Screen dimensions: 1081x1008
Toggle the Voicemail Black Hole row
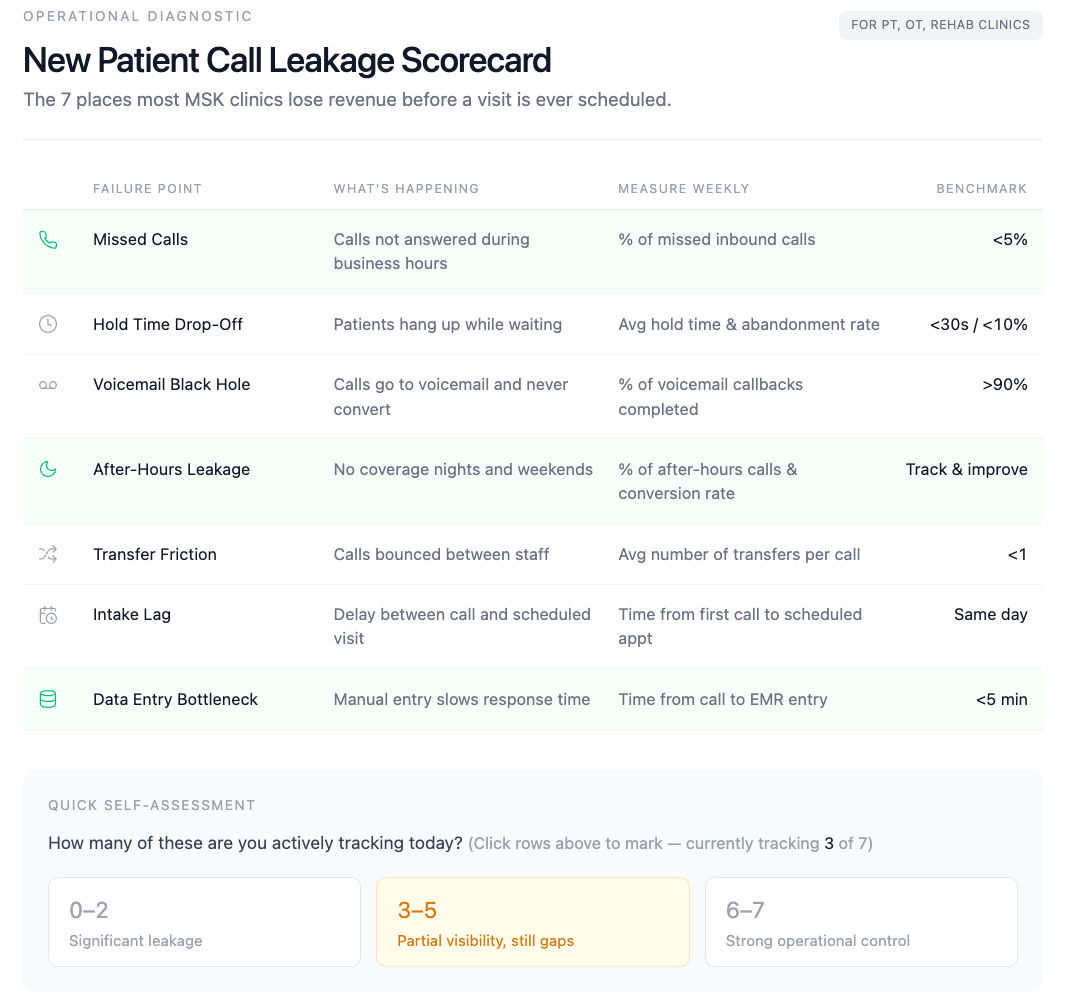pyautogui.click(x=532, y=396)
